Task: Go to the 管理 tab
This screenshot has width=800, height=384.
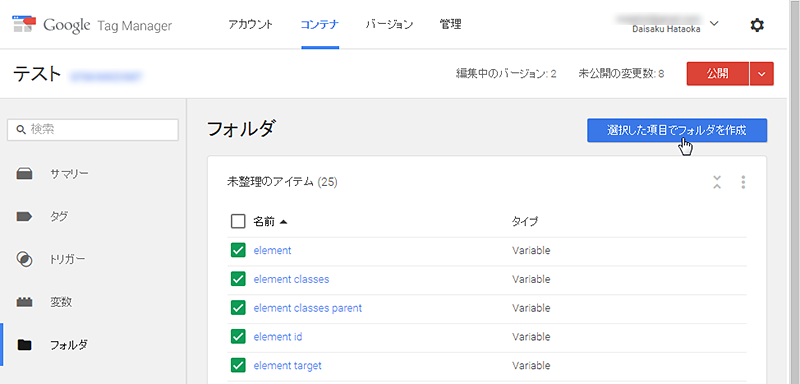Action: (451, 24)
